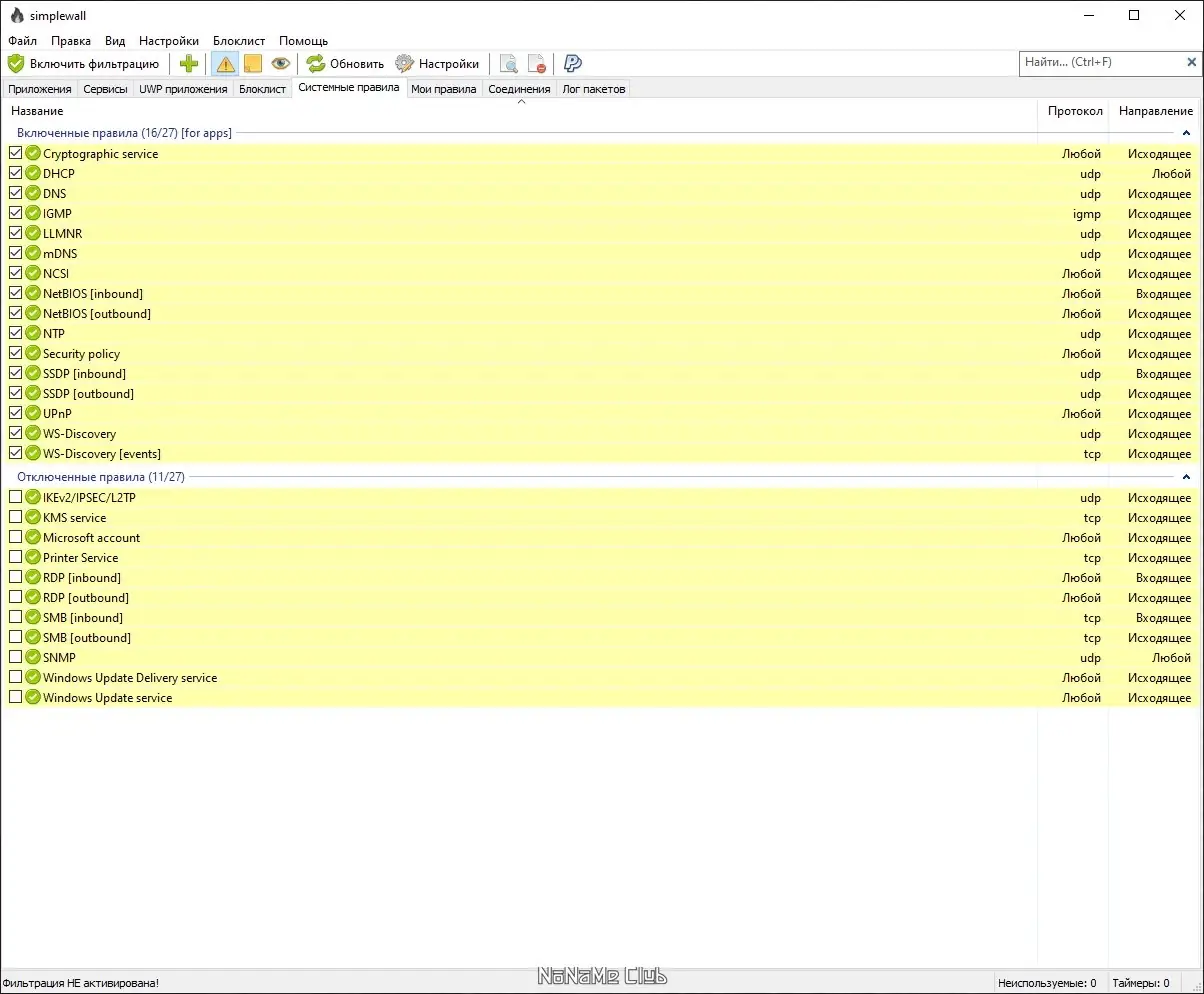Viewport: 1204px width, 994px height.
Task: Click the yellow note toolbar icon
Action: pyautogui.click(x=253, y=64)
